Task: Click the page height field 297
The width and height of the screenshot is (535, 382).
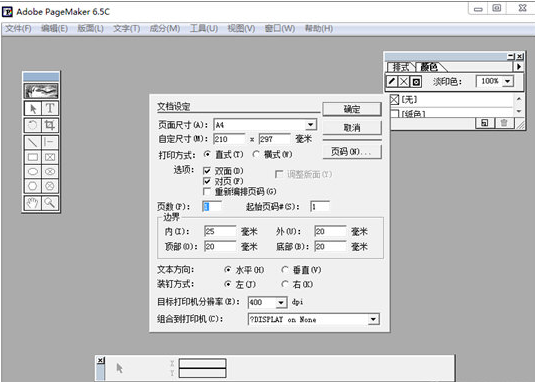Action: click(x=275, y=139)
